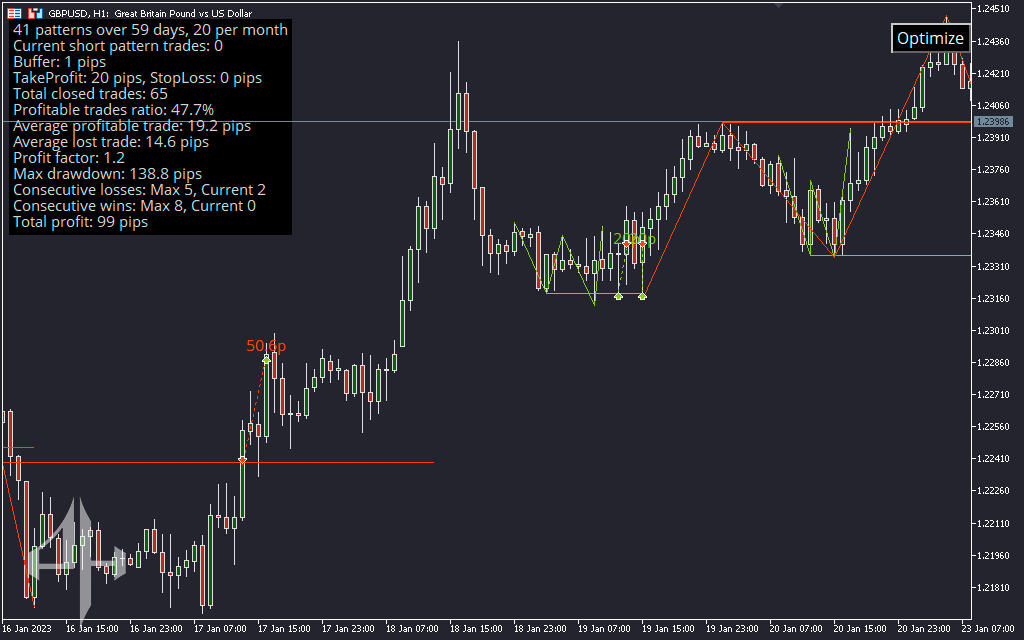Click the green up arrow below 19 Jan 07:00 candle
Viewport: 1024px width, 640px height.
618,296
